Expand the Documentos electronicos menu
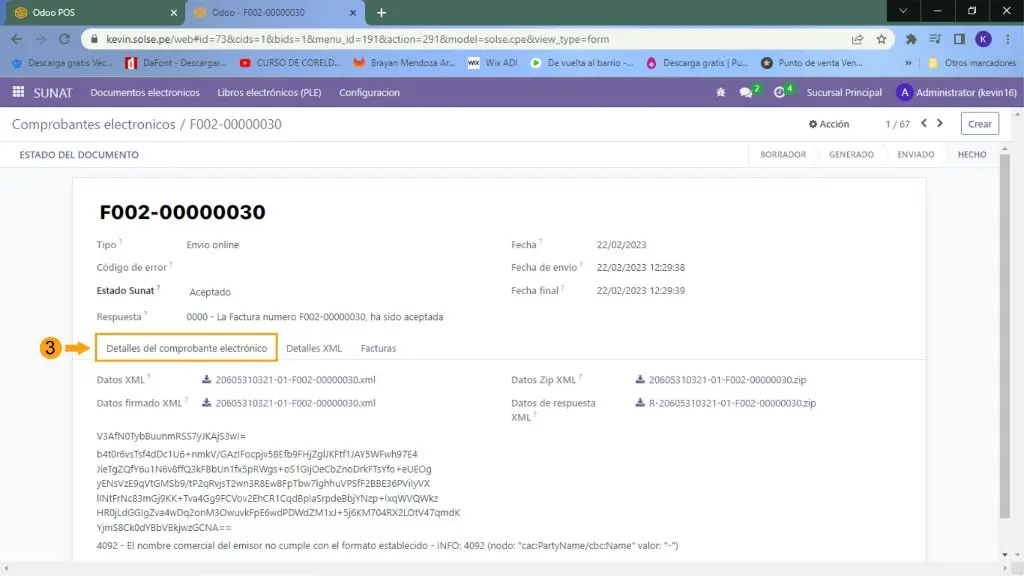 point(145,93)
